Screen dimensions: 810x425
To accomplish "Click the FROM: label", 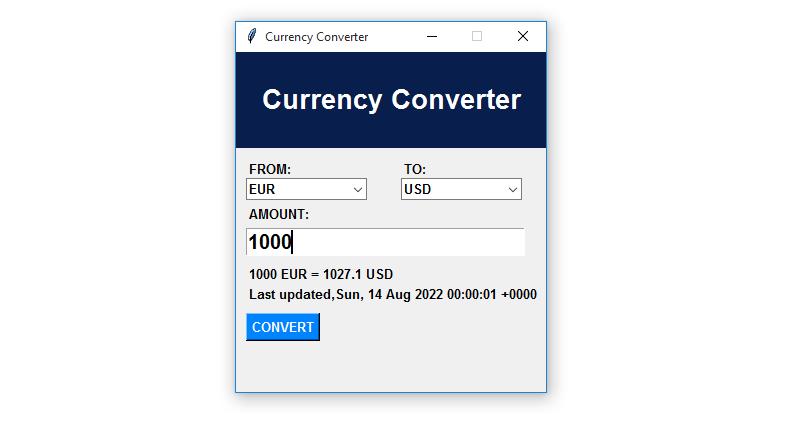I will tap(270, 170).
